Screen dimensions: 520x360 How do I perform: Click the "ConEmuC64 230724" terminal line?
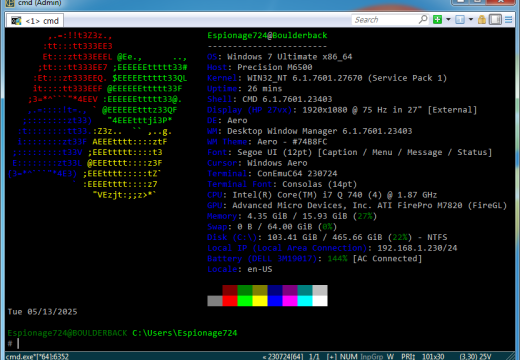pyautogui.click(x=297, y=174)
